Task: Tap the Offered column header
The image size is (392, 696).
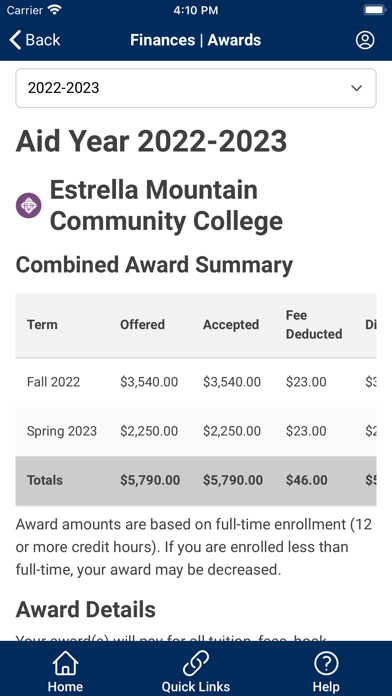Action: click(142, 324)
